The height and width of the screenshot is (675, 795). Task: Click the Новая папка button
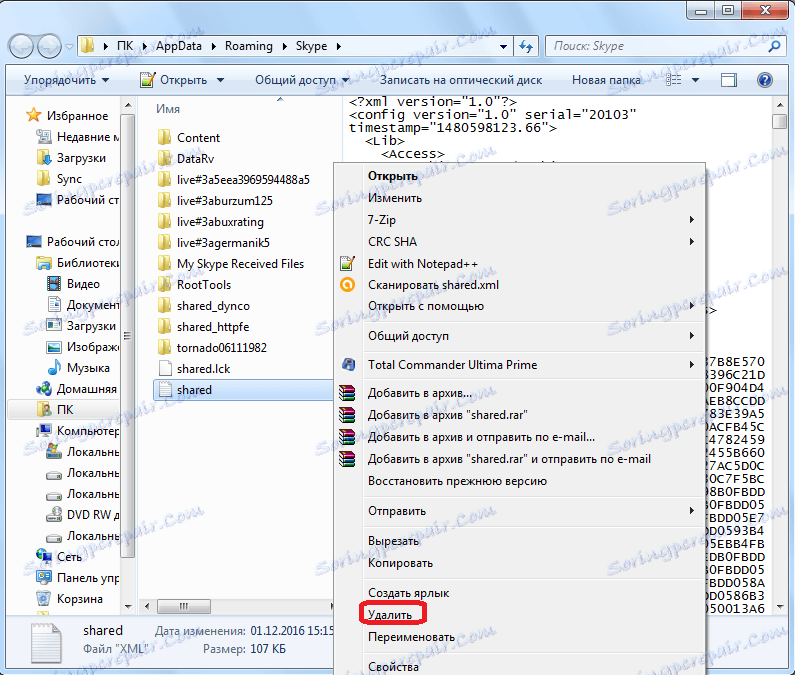[x=606, y=80]
